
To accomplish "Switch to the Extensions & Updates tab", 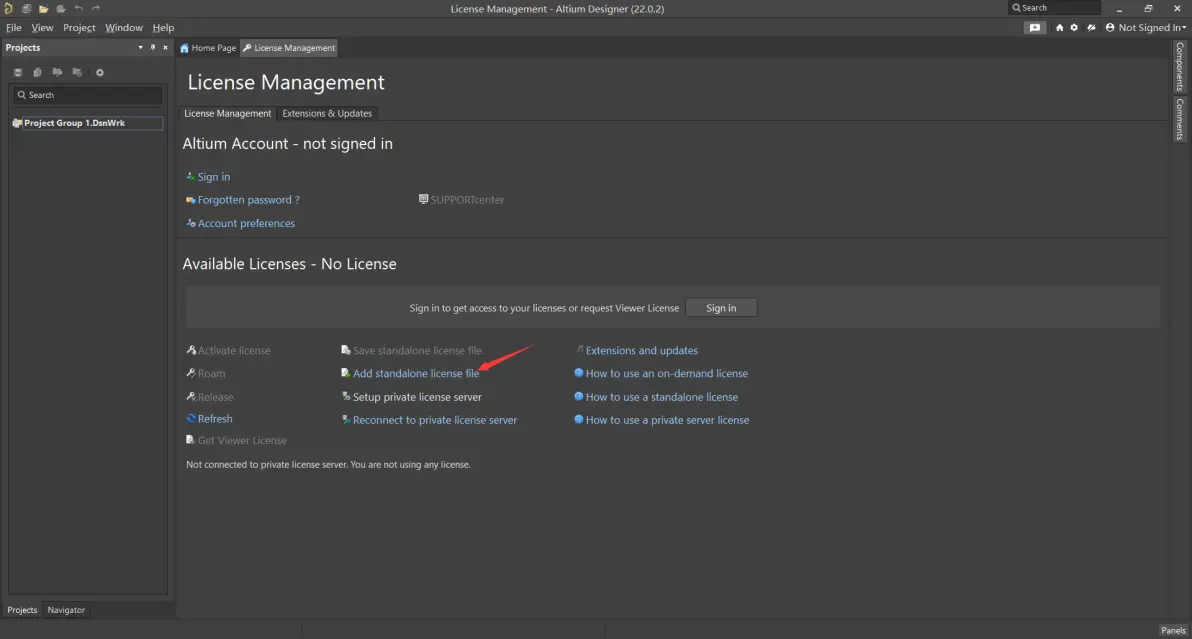I will tap(327, 113).
